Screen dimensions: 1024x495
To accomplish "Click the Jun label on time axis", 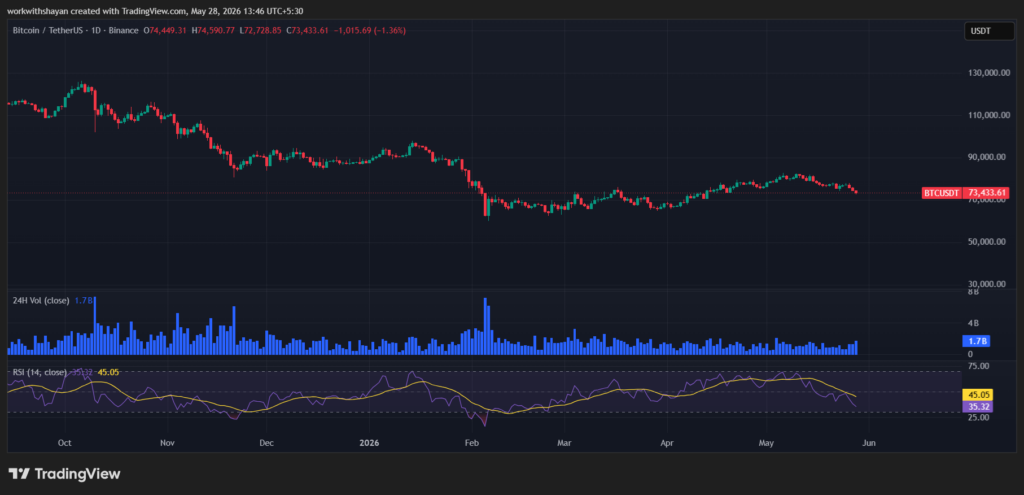I will click(x=869, y=443).
